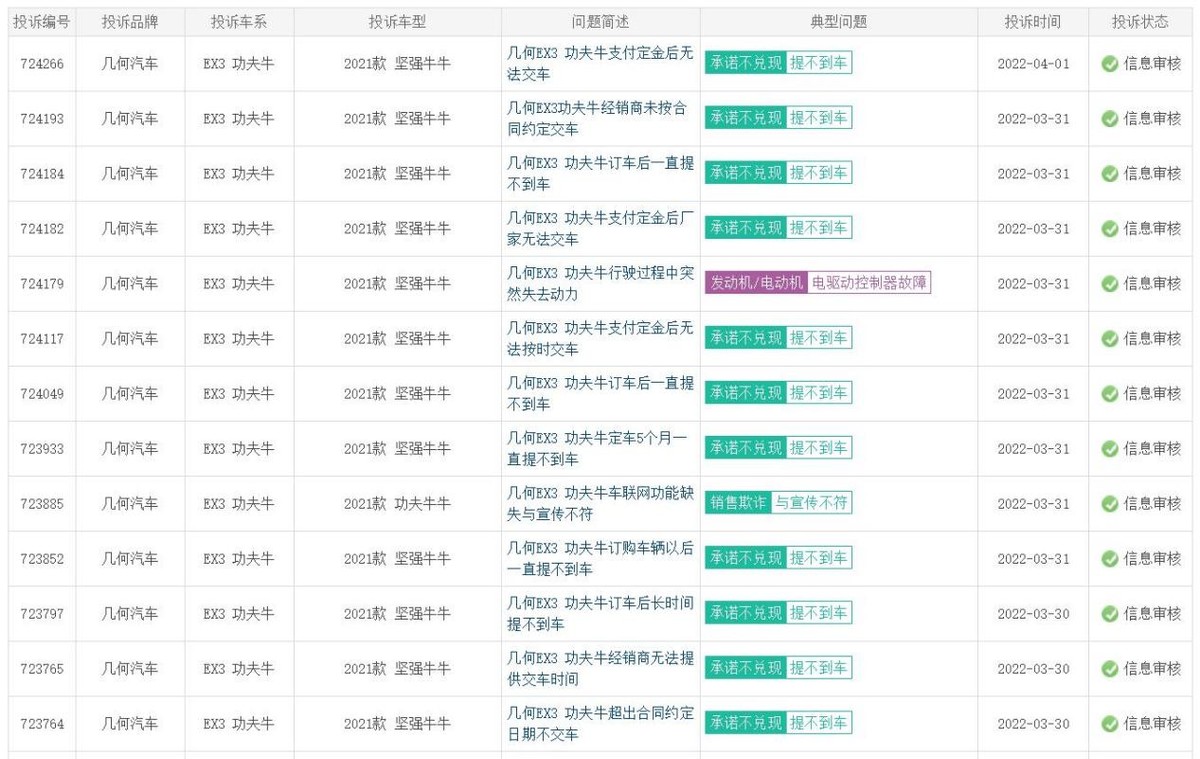Open complaint '几何EX3 功夫牛订车后长时间提不到车'

click(x=600, y=614)
